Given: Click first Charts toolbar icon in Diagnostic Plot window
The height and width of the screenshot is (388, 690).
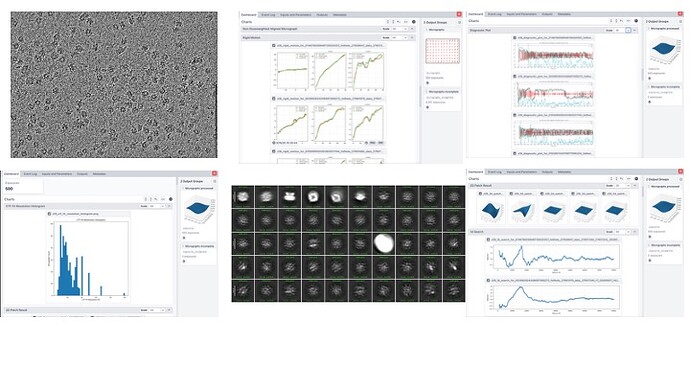Looking at the screenshot, I should 611,21.
